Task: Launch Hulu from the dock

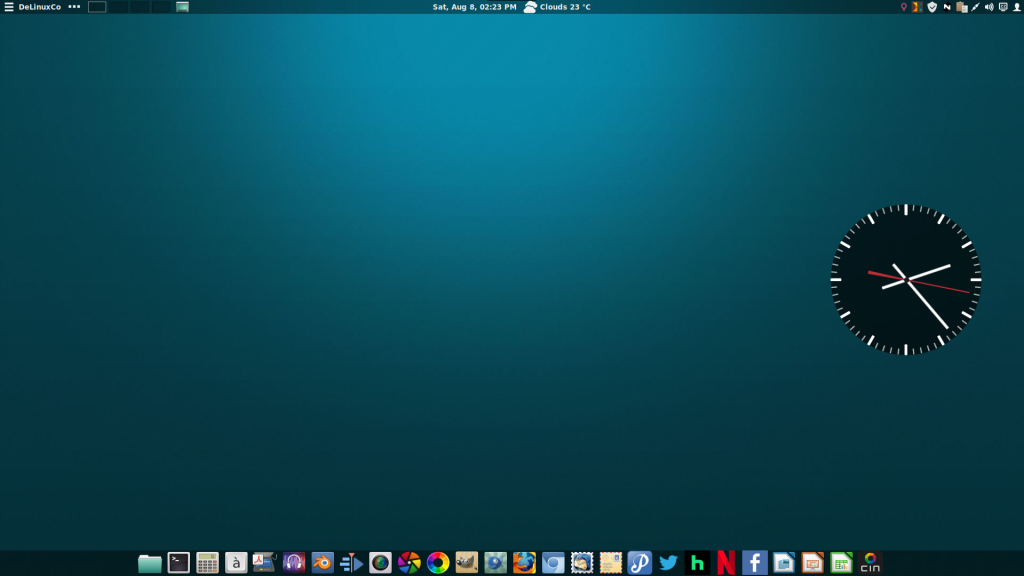Action: tap(697, 563)
